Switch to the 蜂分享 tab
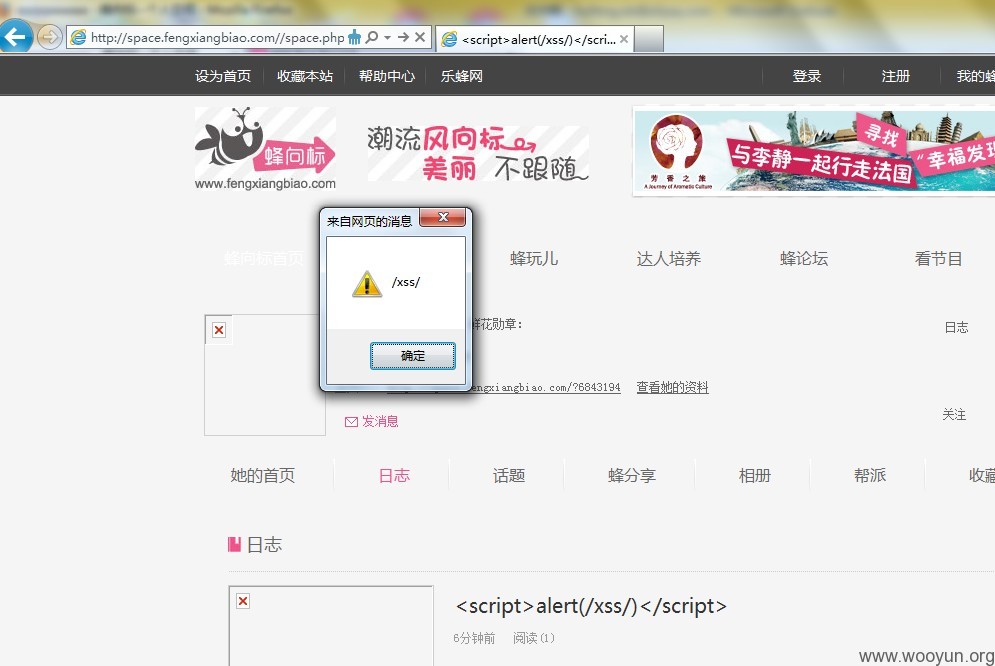995x666 pixels. [631, 476]
